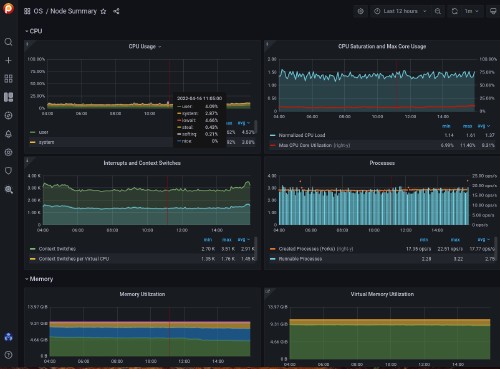The width and height of the screenshot is (500, 369).
Task: Toggle Normalized CPU Load series
Action: coord(302,135)
